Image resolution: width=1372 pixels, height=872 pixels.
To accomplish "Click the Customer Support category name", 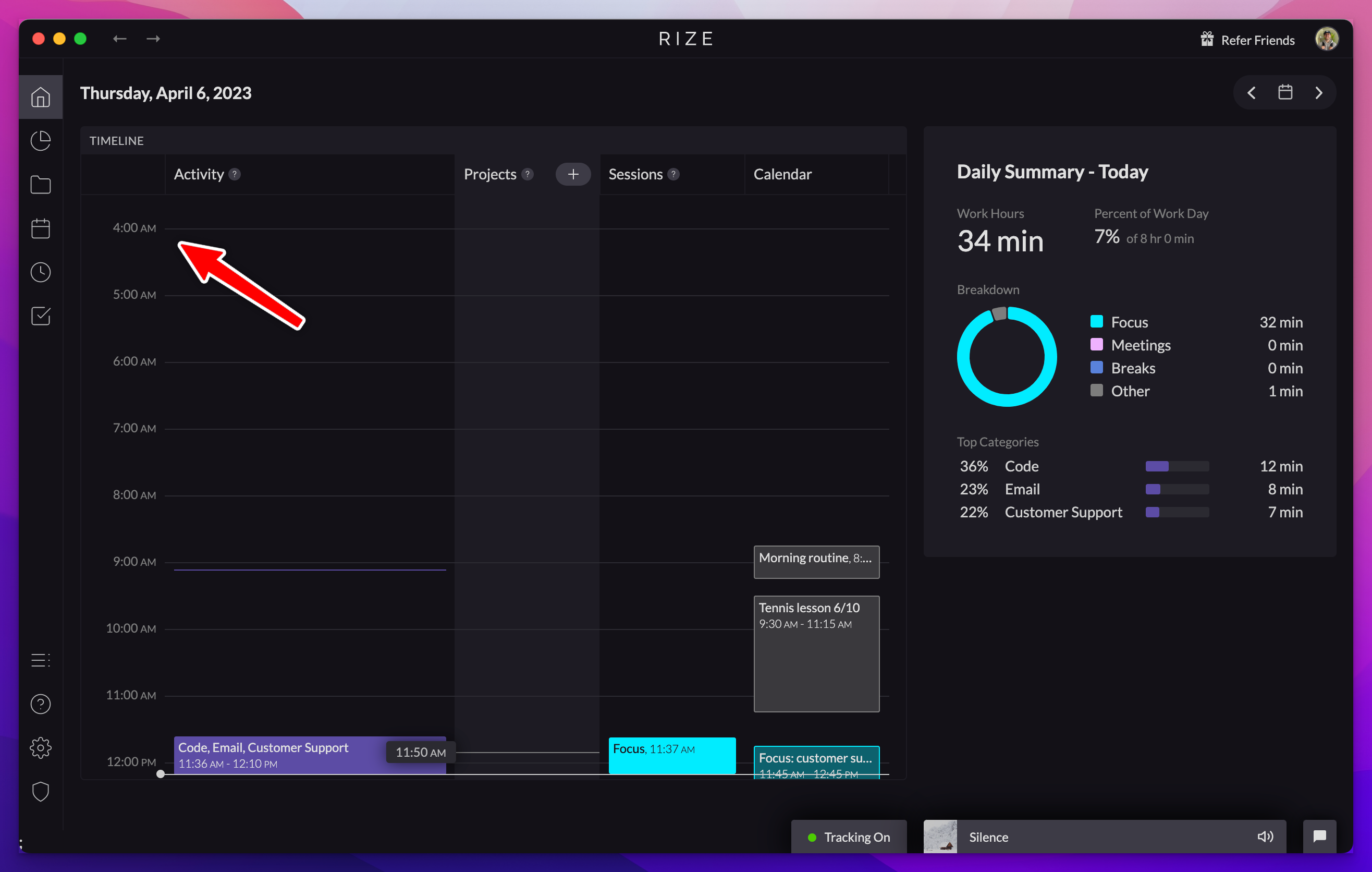I will tap(1063, 512).
